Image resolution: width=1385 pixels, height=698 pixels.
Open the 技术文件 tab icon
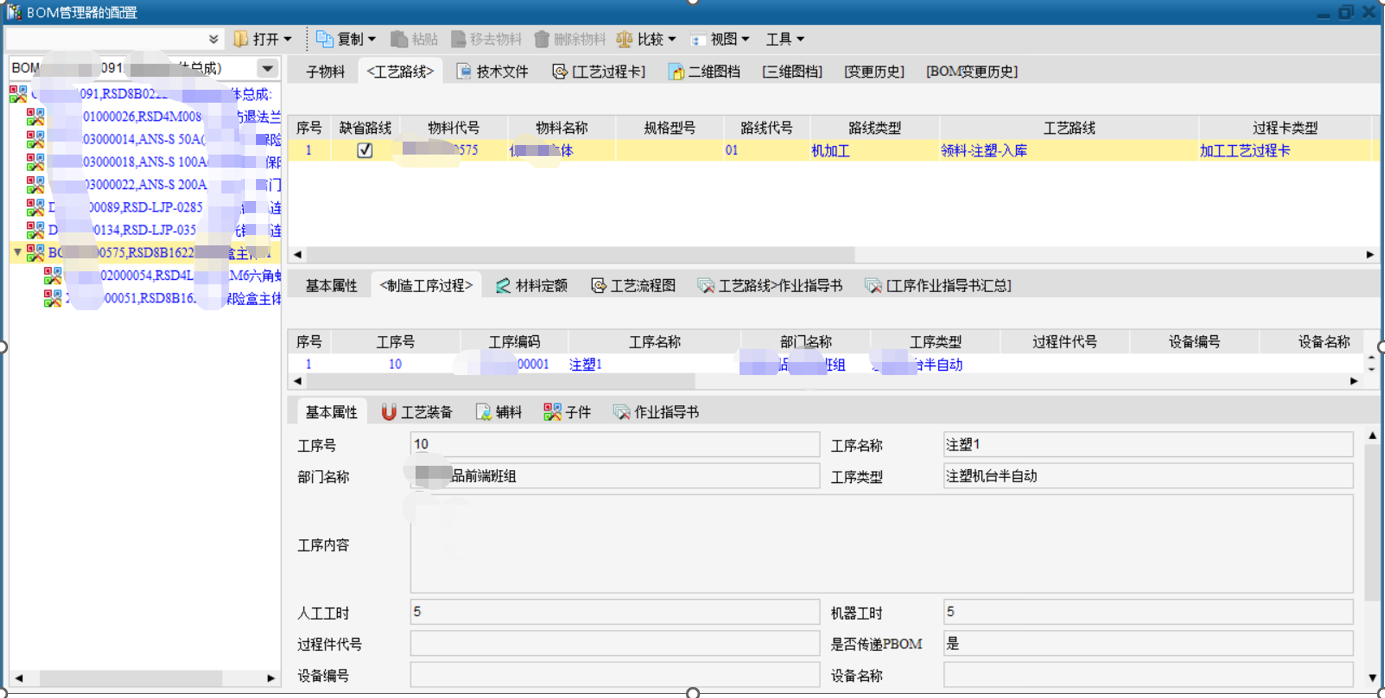tap(464, 71)
